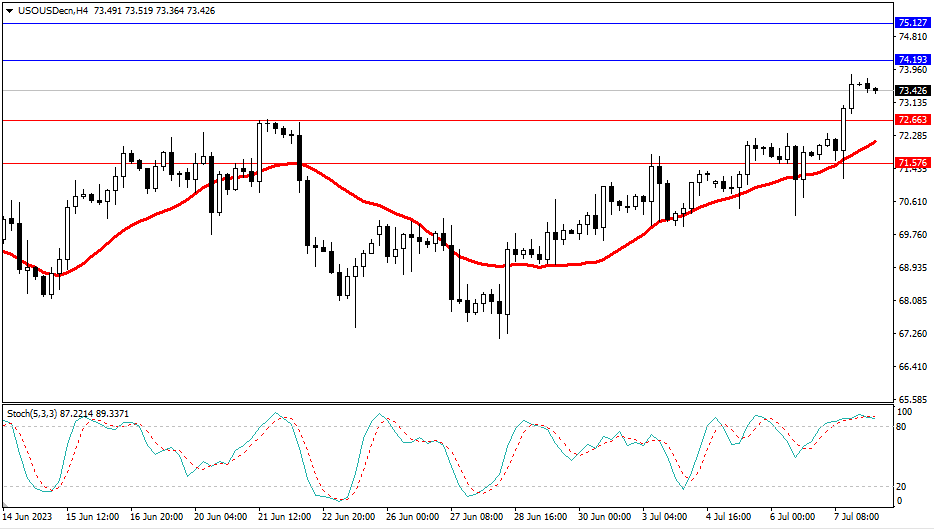Click the 66.410 value on price axis
This screenshot has width=934, height=529.
[911, 367]
